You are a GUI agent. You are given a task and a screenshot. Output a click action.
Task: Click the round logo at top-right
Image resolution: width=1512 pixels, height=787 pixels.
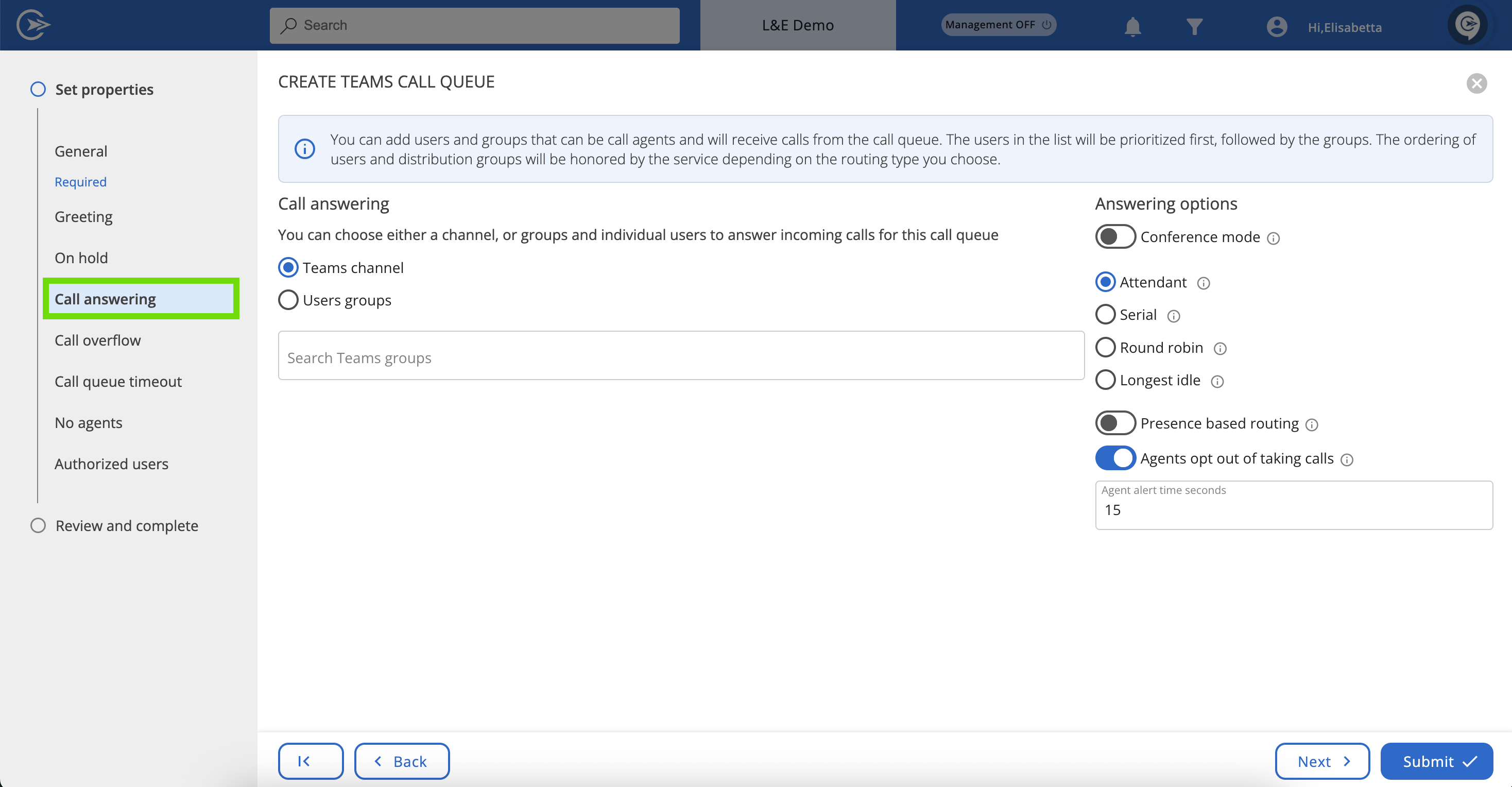(1467, 25)
